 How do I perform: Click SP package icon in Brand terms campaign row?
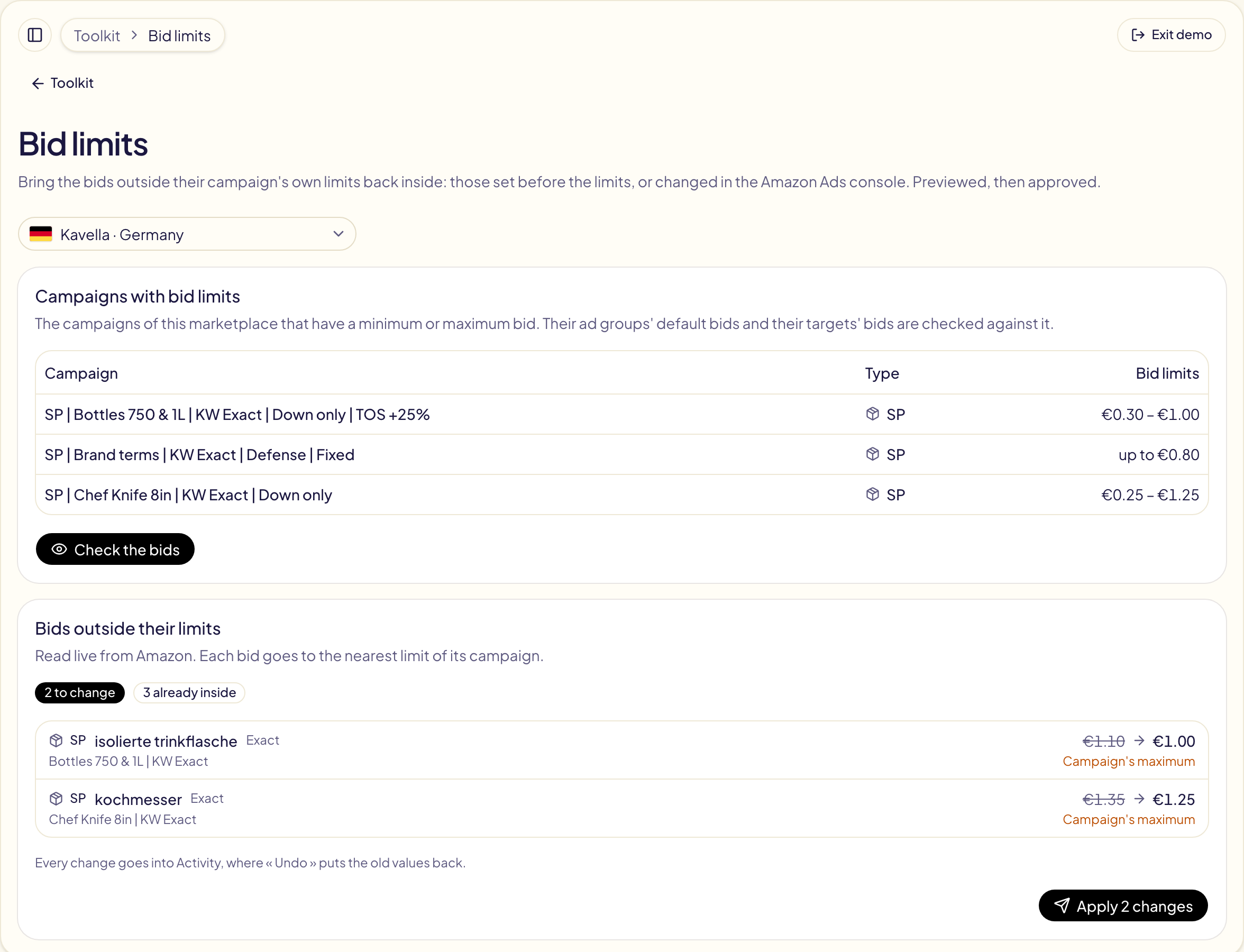(x=873, y=454)
